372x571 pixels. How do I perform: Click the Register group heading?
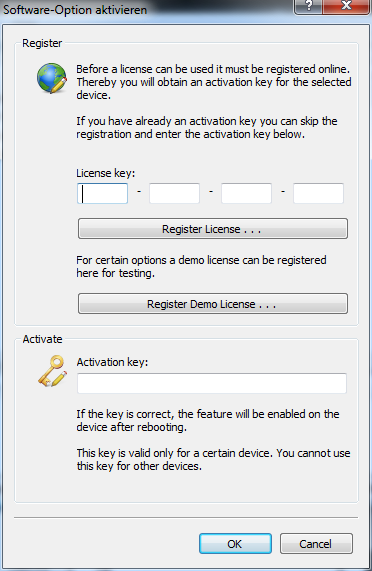pos(42,43)
